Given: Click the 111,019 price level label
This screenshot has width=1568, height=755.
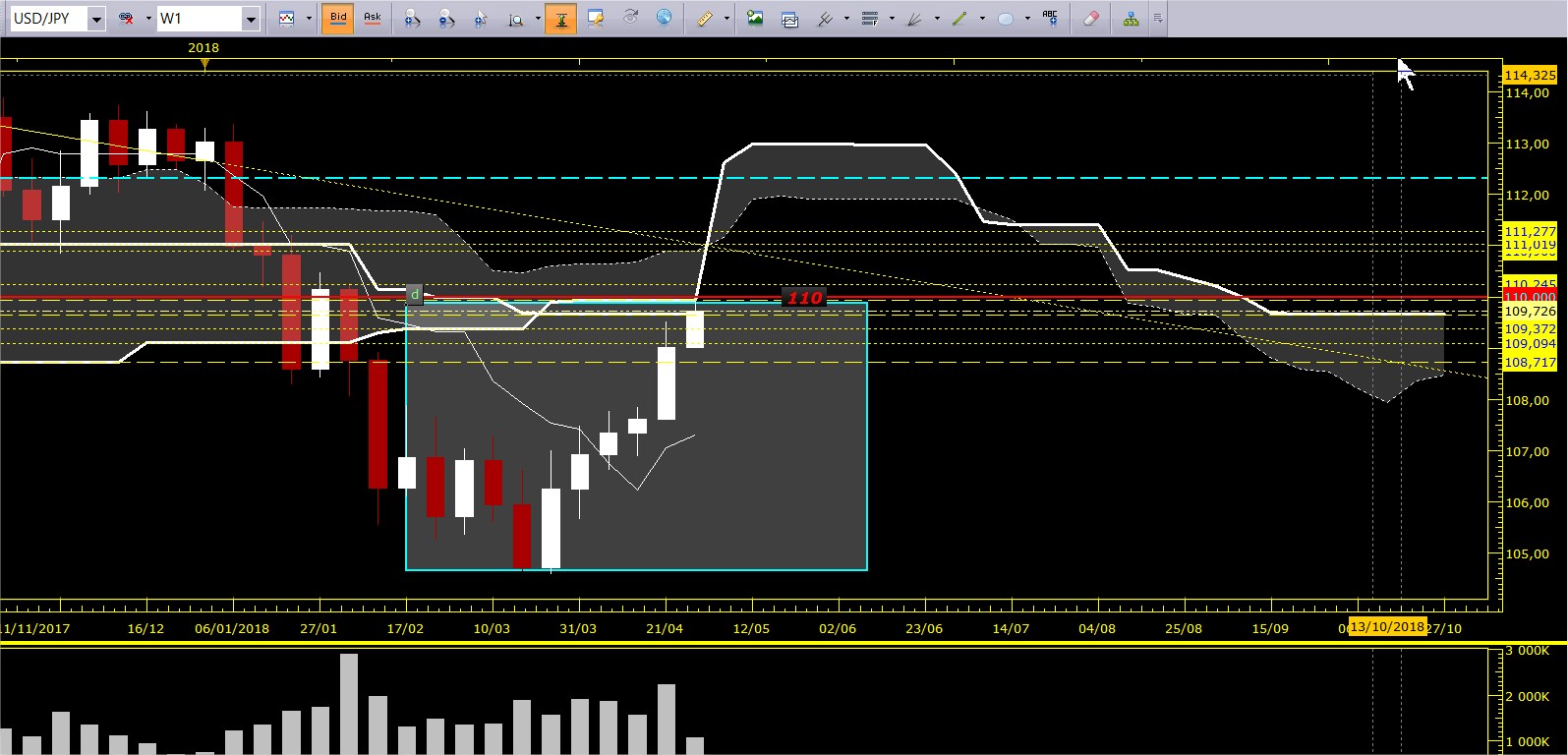Looking at the screenshot, I should click(x=1530, y=245).
